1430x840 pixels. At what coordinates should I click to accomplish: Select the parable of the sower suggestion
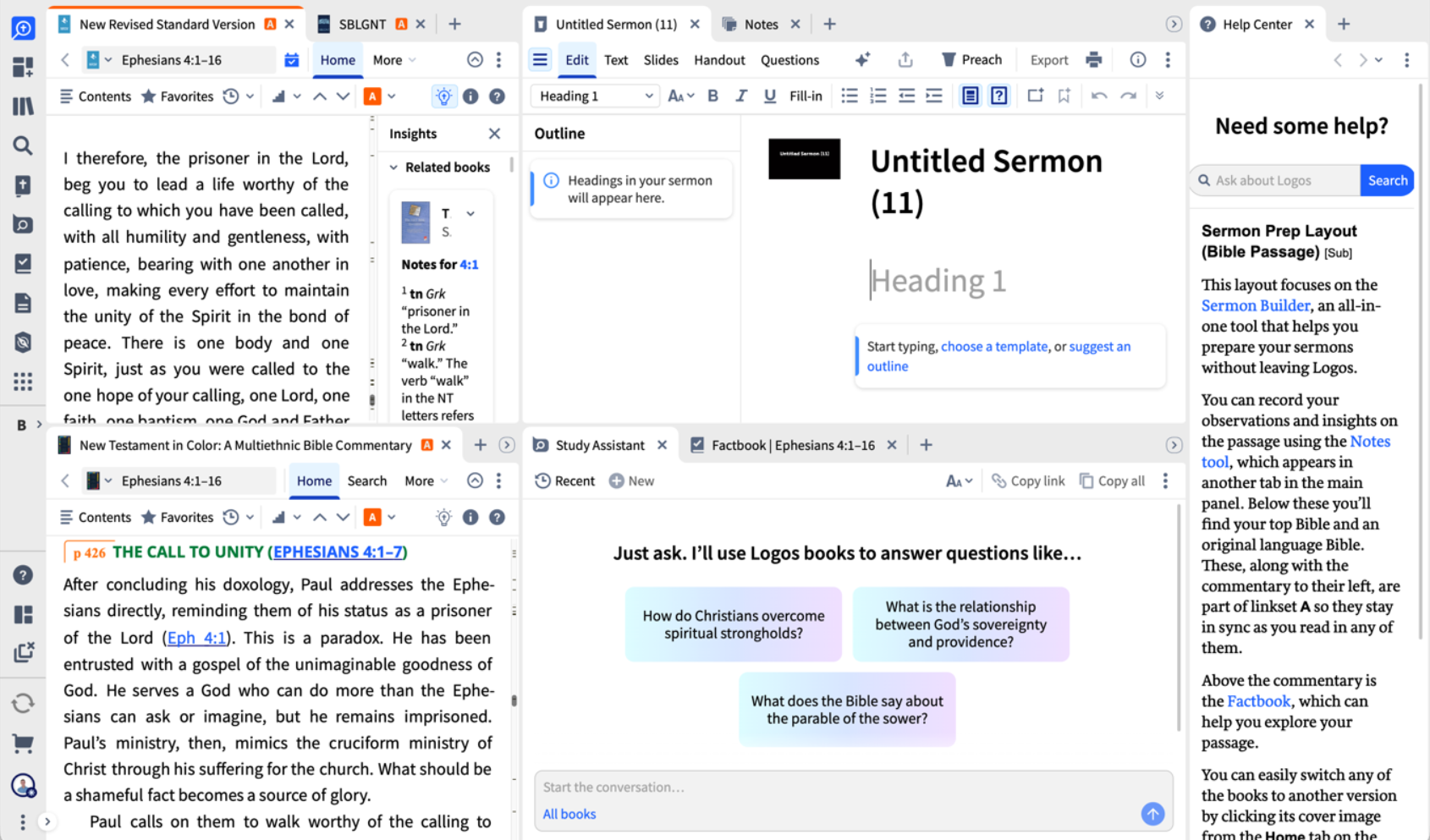(847, 709)
